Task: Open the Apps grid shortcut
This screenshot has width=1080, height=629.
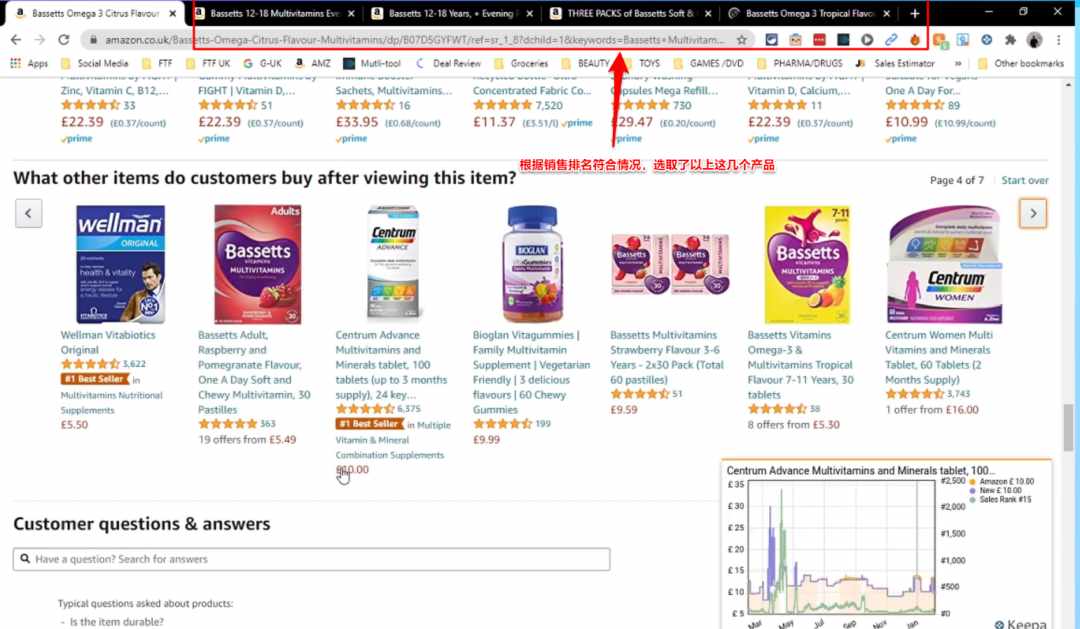Action: pos(29,63)
